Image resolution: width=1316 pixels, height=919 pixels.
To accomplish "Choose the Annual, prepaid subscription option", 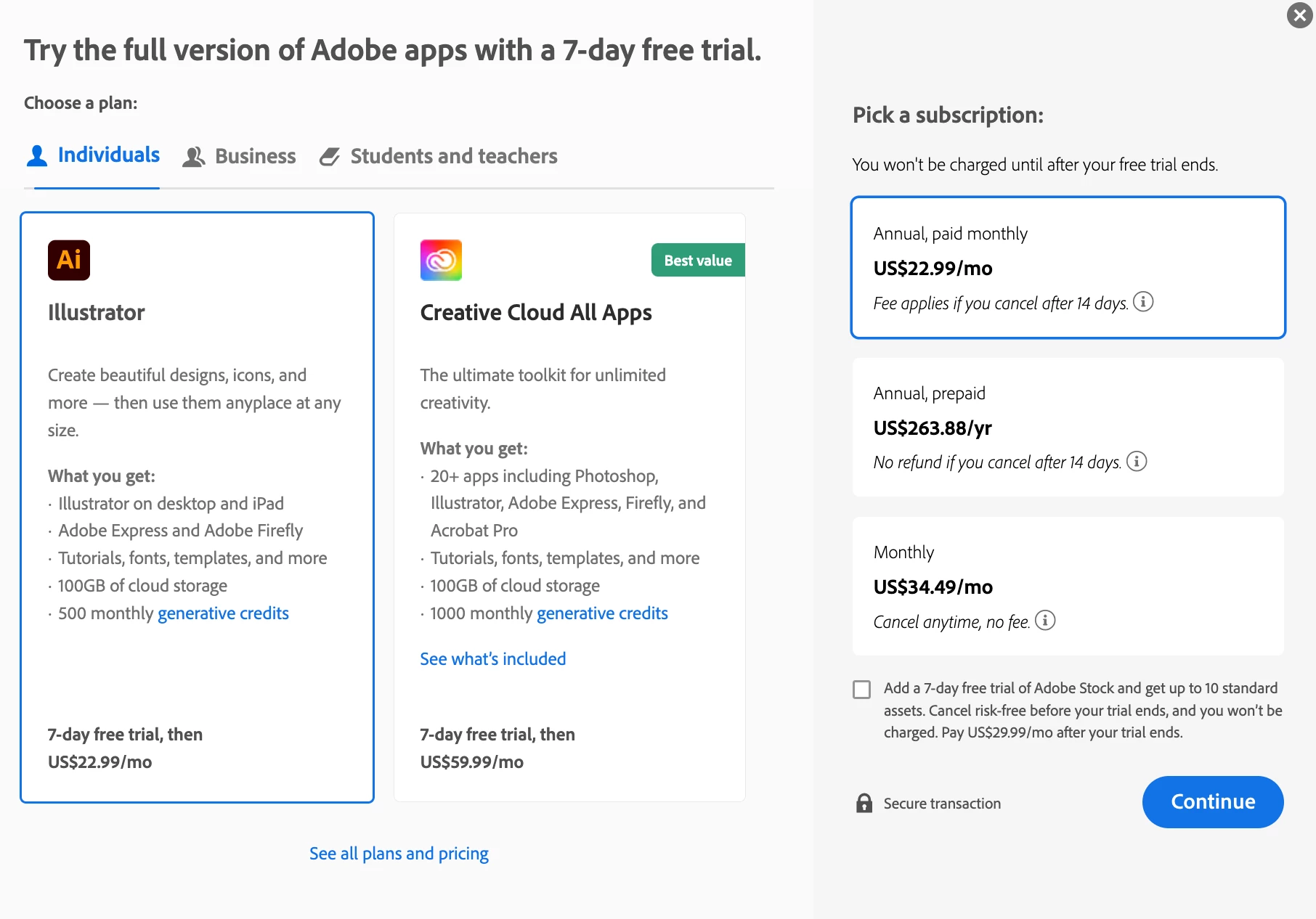I will click(1068, 427).
